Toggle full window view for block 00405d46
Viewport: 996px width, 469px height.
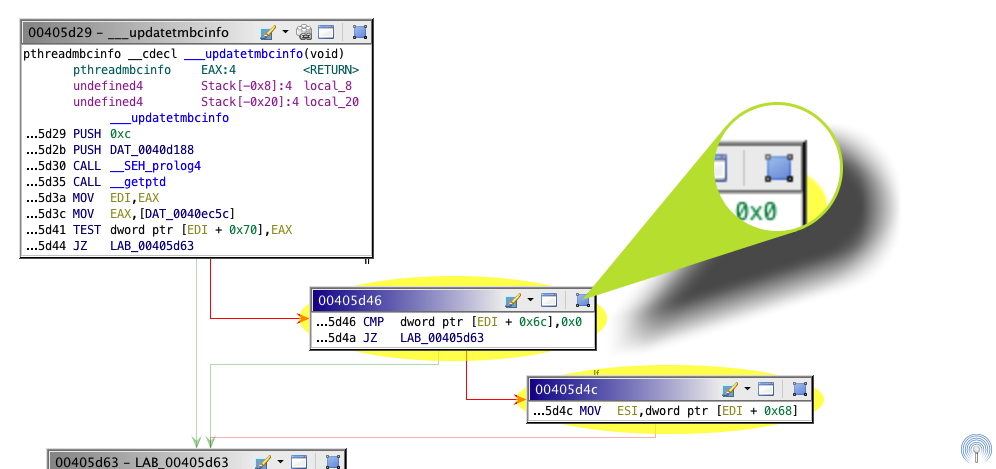pos(549,300)
